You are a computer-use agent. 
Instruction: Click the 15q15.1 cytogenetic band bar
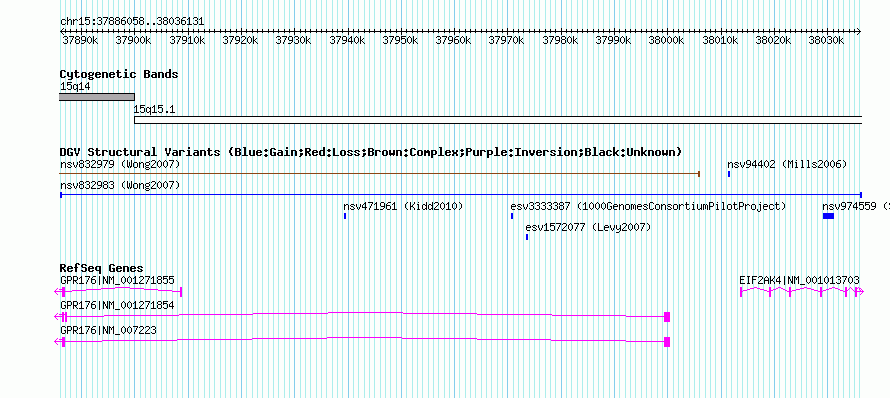498,120
